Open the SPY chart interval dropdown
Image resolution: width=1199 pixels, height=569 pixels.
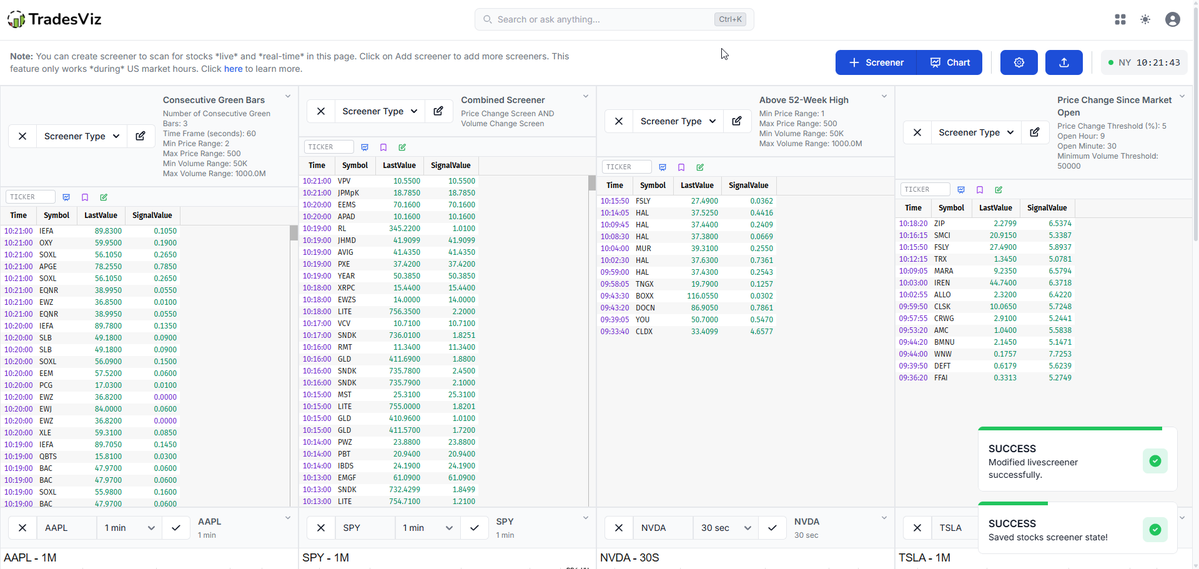coord(427,528)
